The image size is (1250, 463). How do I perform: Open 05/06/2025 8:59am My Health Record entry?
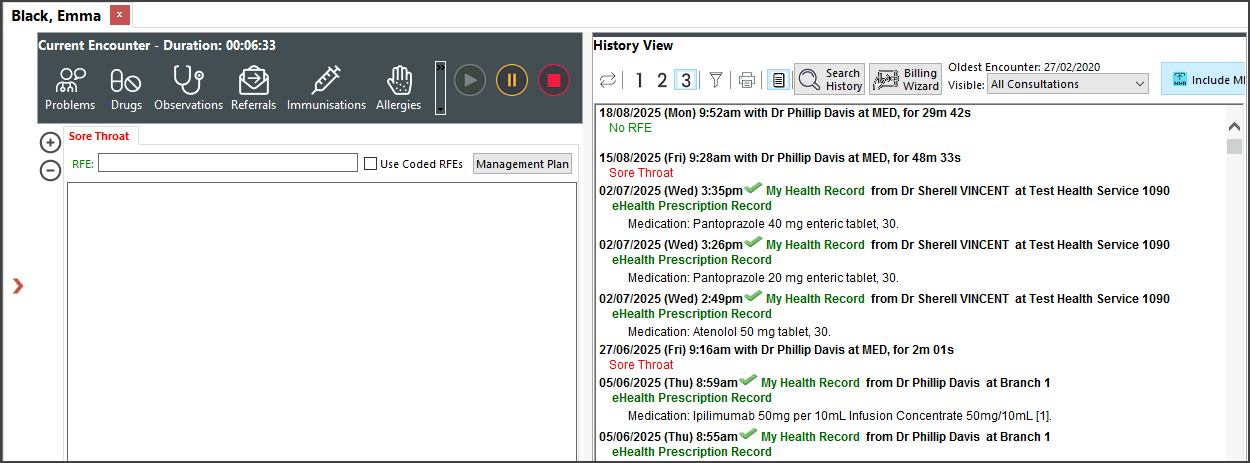824,383
